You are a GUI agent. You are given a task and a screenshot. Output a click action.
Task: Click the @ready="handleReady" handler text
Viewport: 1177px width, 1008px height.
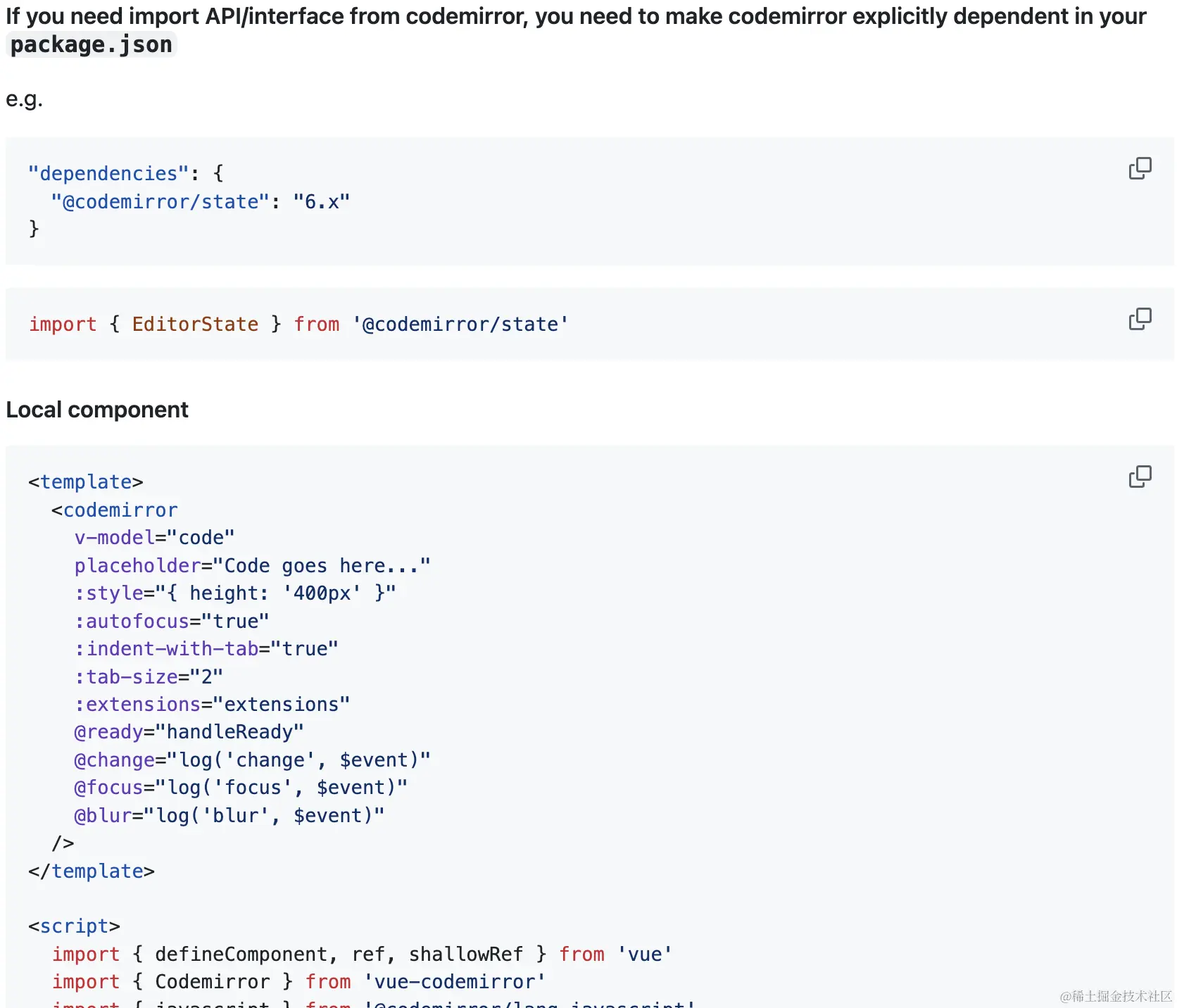point(188,731)
